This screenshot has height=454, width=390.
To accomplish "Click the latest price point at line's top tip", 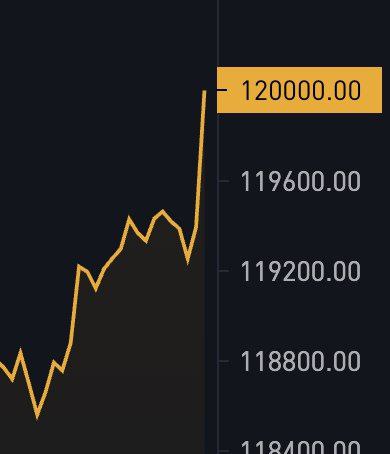I will pos(204,91).
